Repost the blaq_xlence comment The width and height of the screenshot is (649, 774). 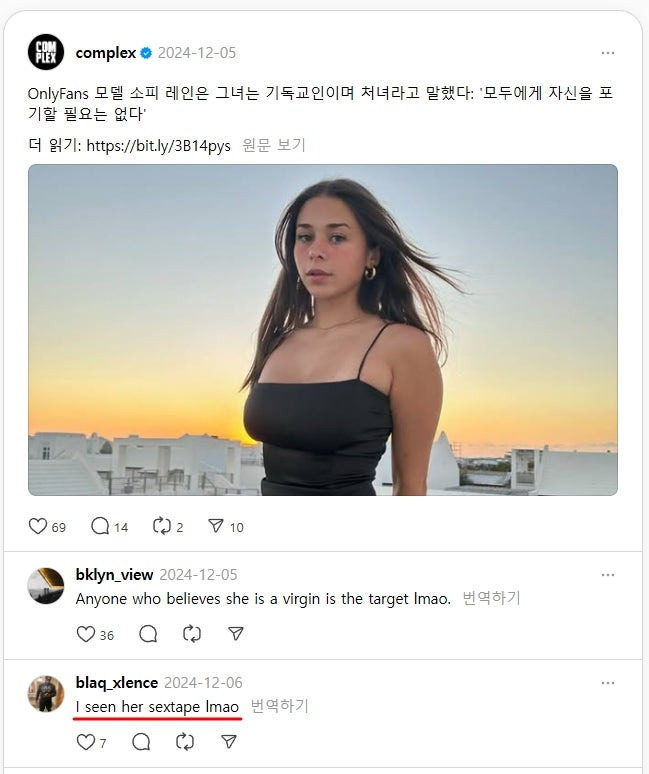[x=185, y=742]
